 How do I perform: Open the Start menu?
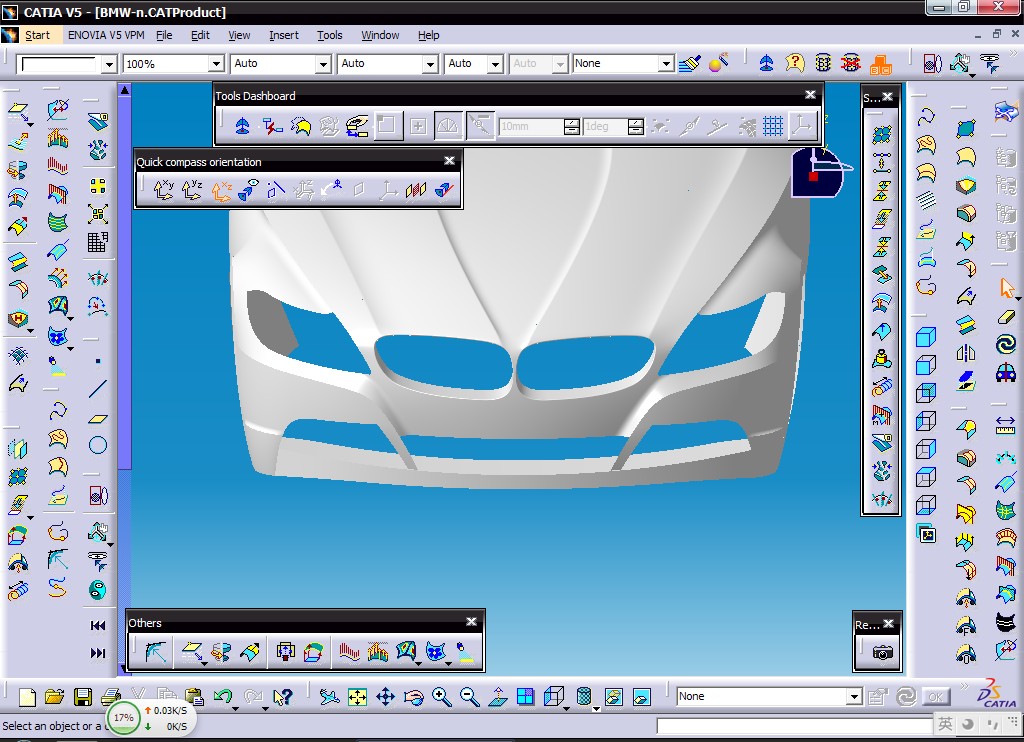tap(37, 35)
